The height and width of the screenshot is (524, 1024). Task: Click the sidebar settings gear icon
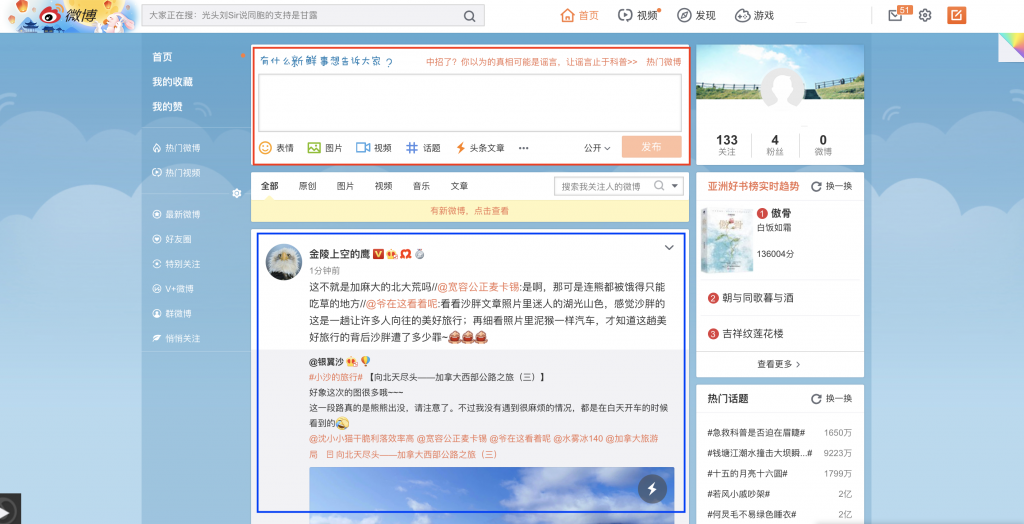236,193
